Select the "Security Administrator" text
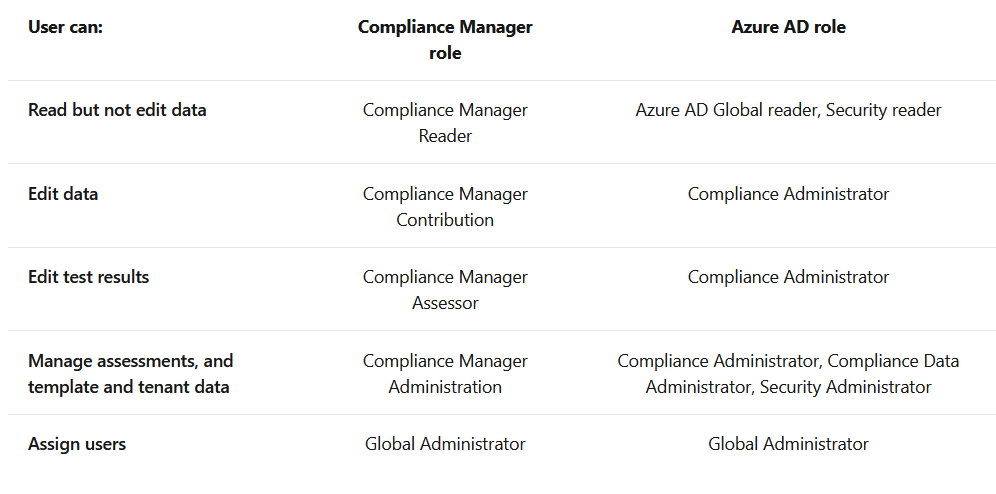 point(846,387)
